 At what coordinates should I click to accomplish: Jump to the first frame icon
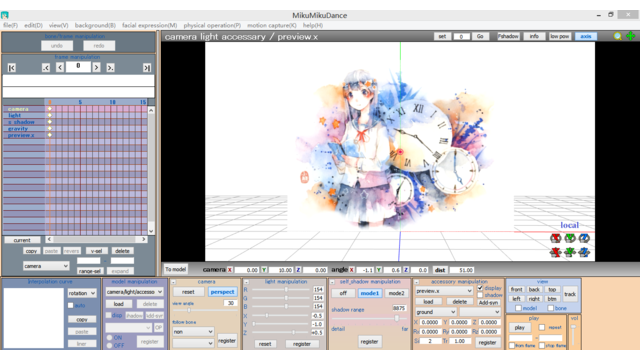coord(12,68)
